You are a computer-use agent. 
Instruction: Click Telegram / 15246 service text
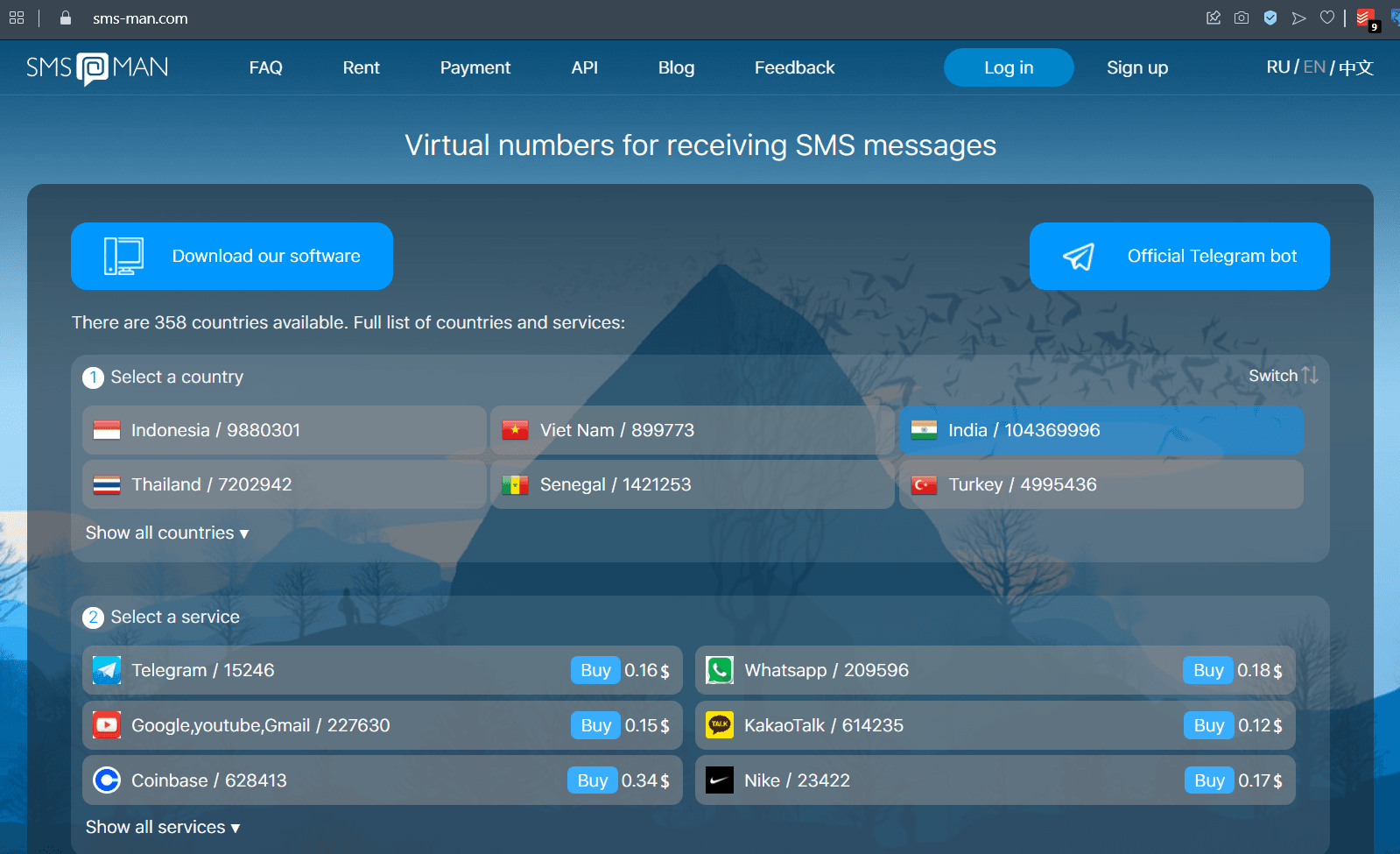[203, 670]
